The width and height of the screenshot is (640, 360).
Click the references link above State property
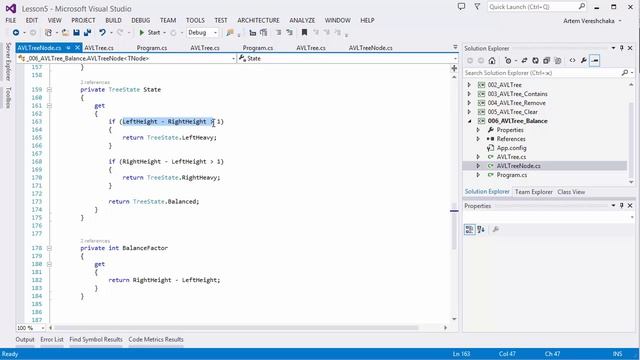pyautogui.click(x=95, y=82)
